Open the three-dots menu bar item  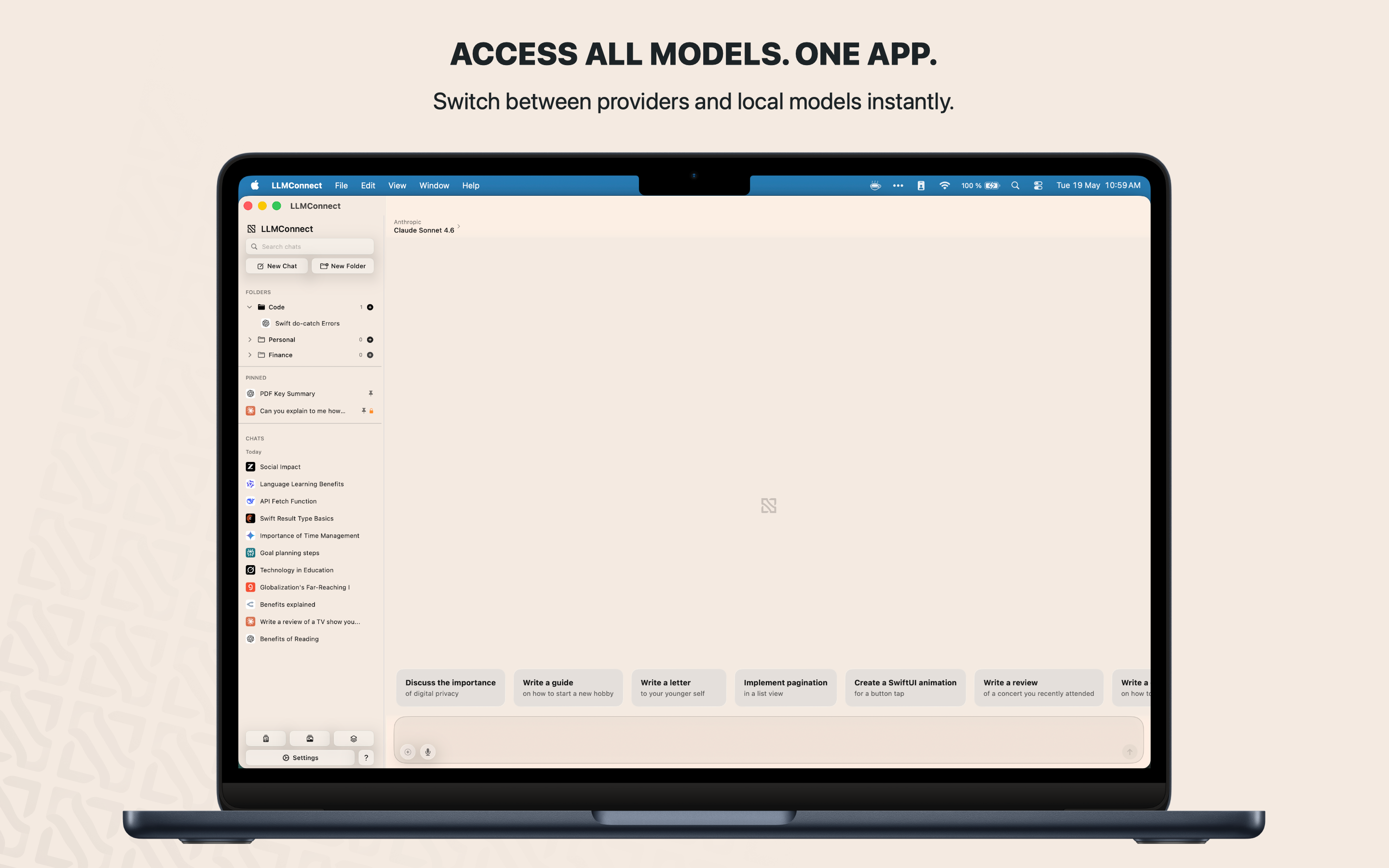pos(898,186)
